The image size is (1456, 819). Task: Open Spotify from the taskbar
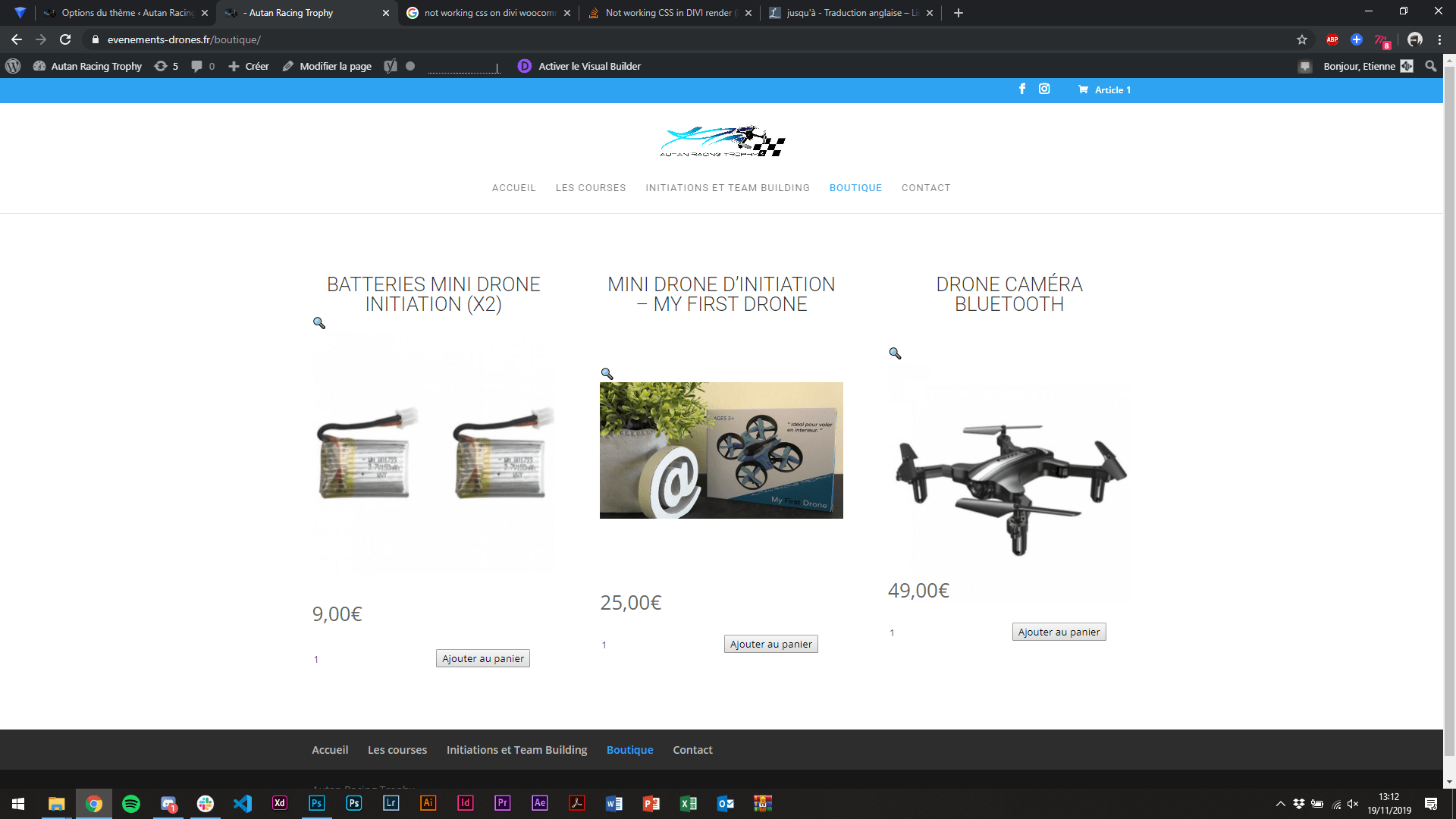[131, 804]
